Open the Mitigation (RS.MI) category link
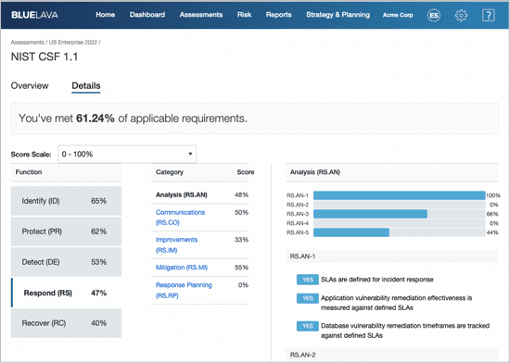Viewport: 510px width, 363px height. (x=182, y=267)
